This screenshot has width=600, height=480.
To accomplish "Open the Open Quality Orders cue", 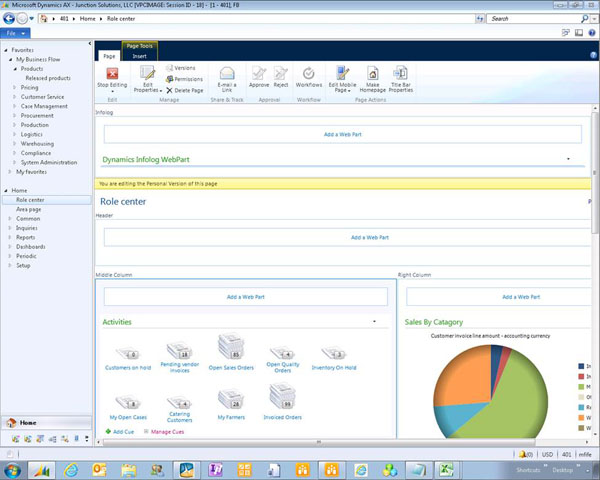I will pos(283,359).
